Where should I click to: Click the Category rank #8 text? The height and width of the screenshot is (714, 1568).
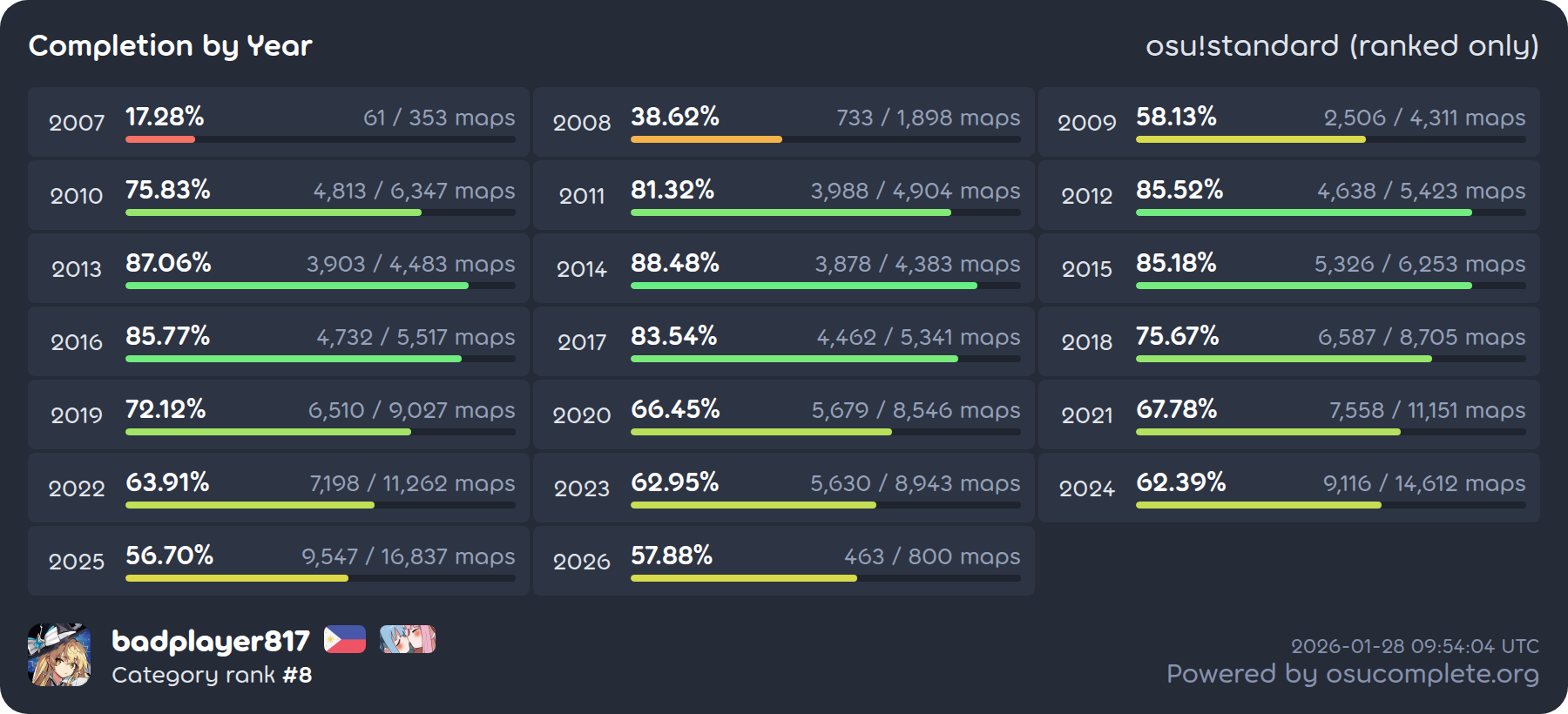tap(212, 675)
